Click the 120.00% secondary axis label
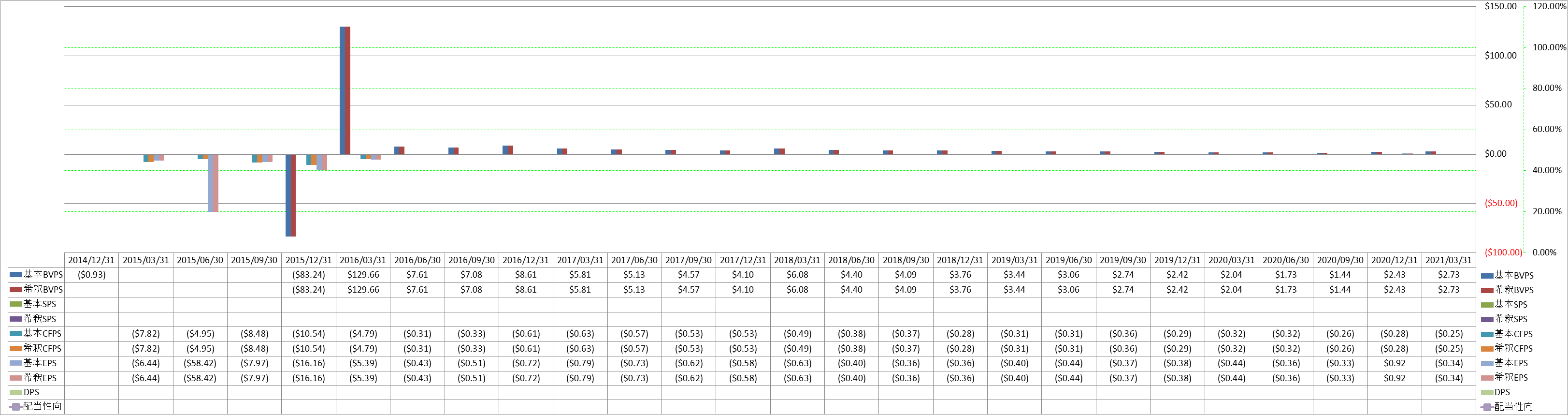1568x415 pixels. click(1549, 6)
